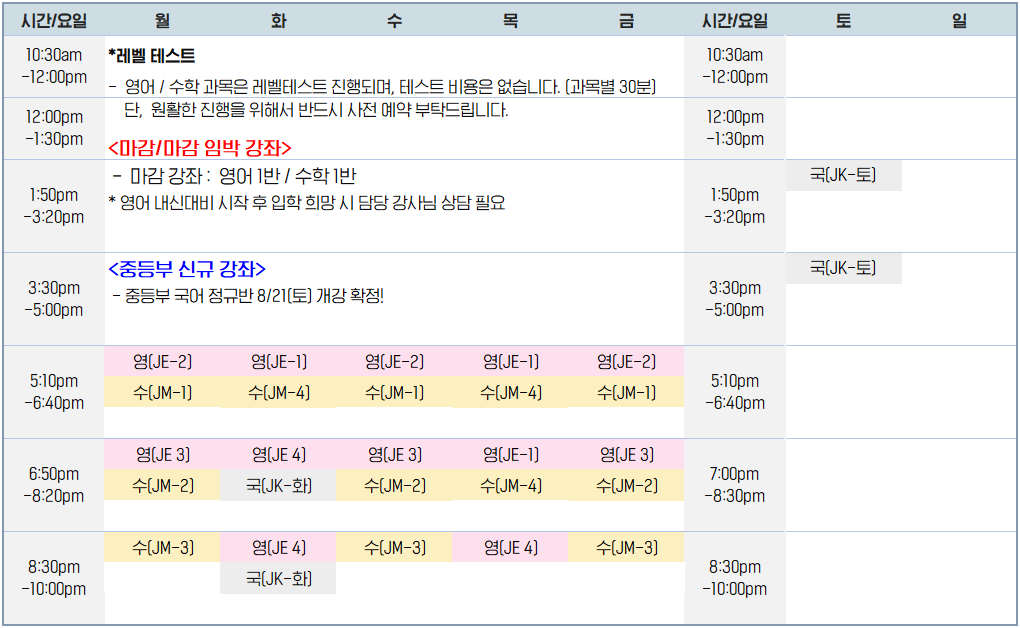Image resolution: width=1020 pixels, height=628 pixels.
Task: Click Wednesday 6:50pm 수(JM-2) class cell
Action: pos(394,486)
